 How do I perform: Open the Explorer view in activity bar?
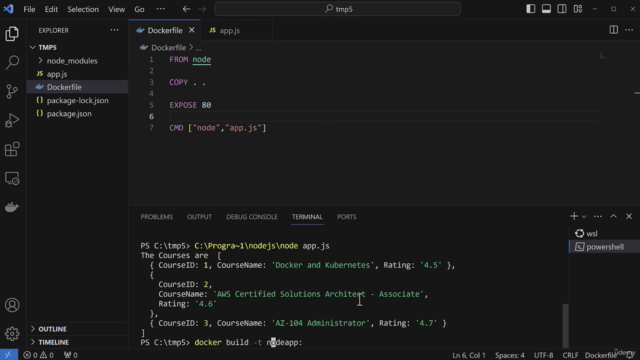[12, 34]
